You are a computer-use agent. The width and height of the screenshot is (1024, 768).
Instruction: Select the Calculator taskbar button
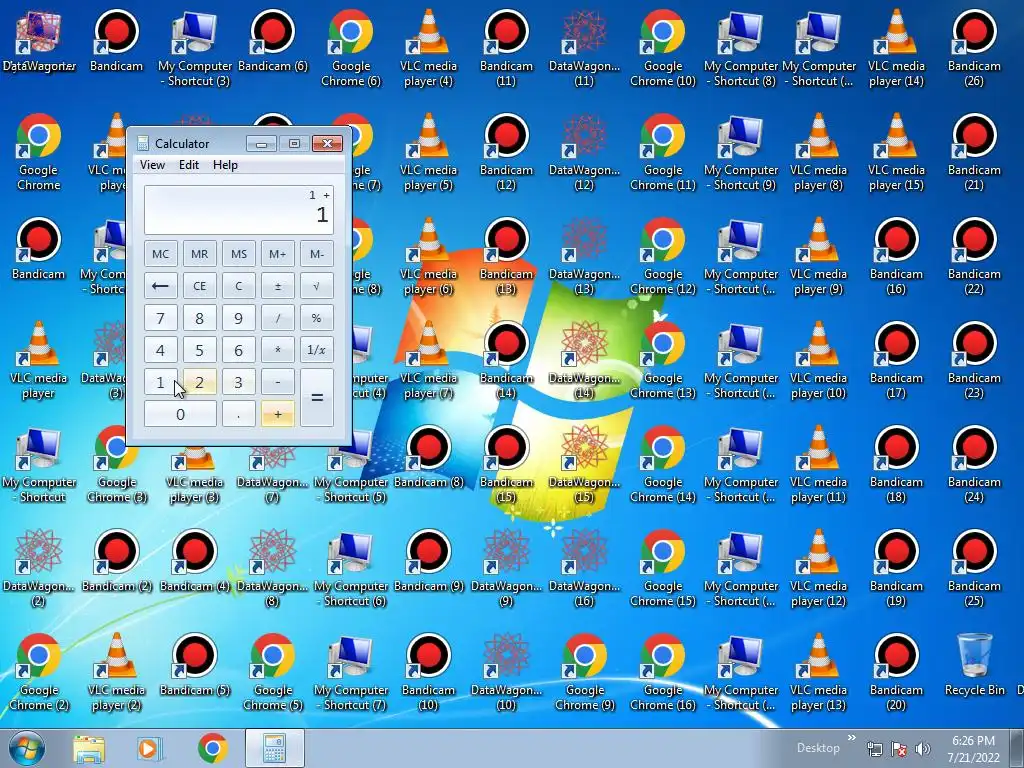pos(275,748)
